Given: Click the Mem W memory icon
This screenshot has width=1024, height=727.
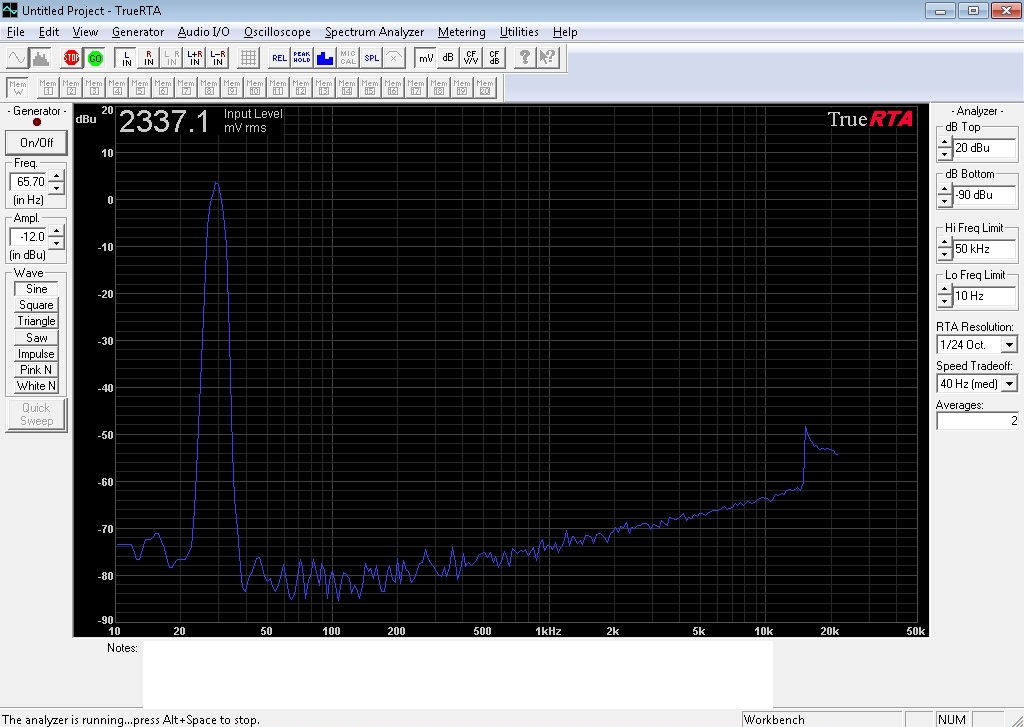Looking at the screenshot, I should 18,88.
